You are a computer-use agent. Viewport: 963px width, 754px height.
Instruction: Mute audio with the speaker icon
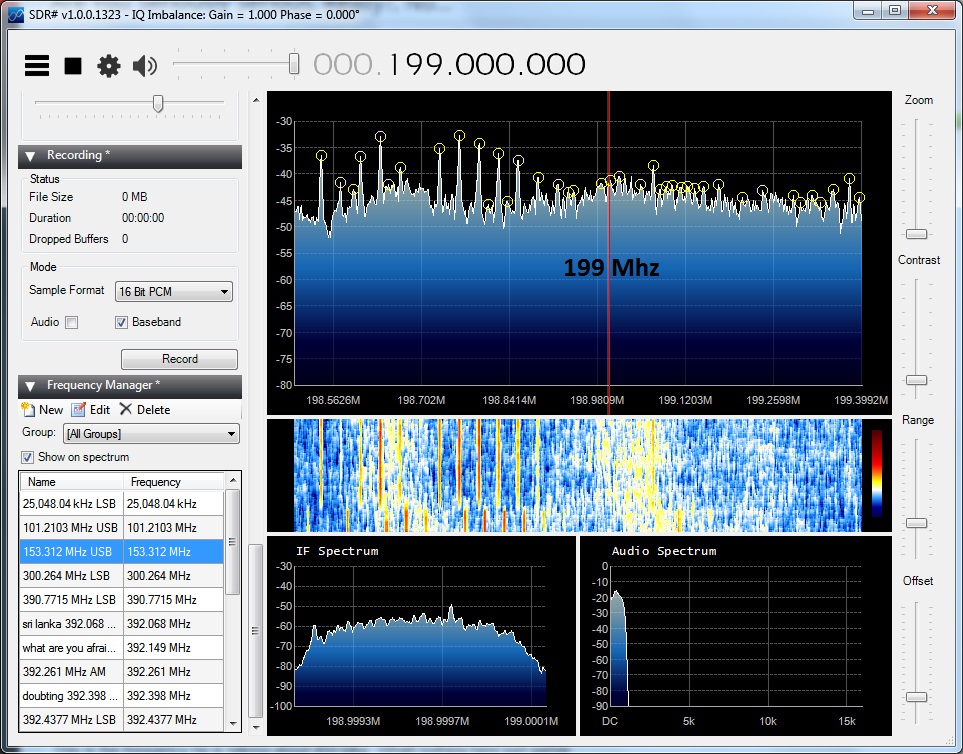pos(145,66)
